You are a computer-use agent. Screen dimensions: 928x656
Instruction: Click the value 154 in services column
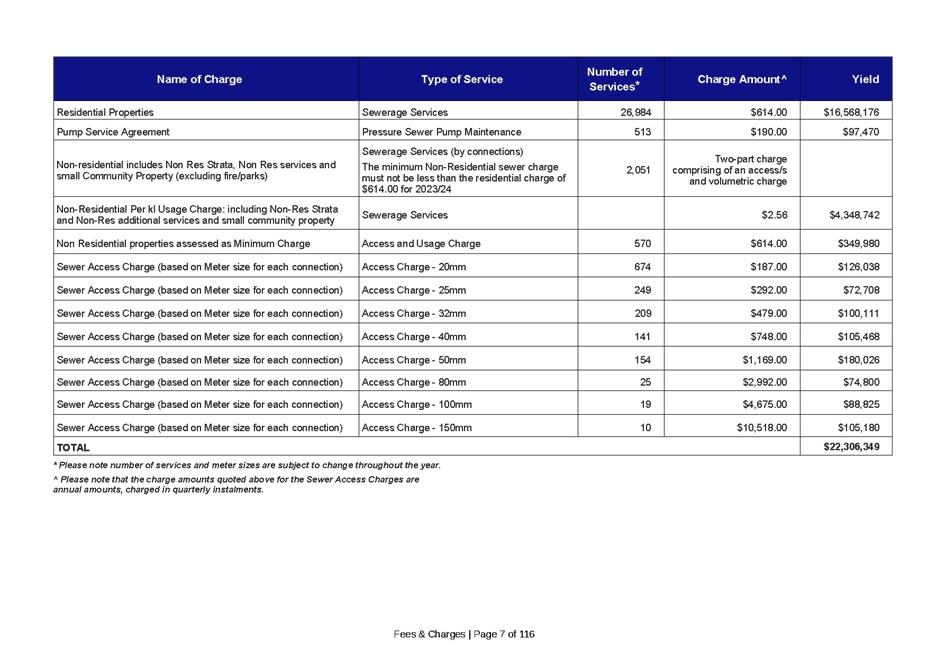click(643, 360)
